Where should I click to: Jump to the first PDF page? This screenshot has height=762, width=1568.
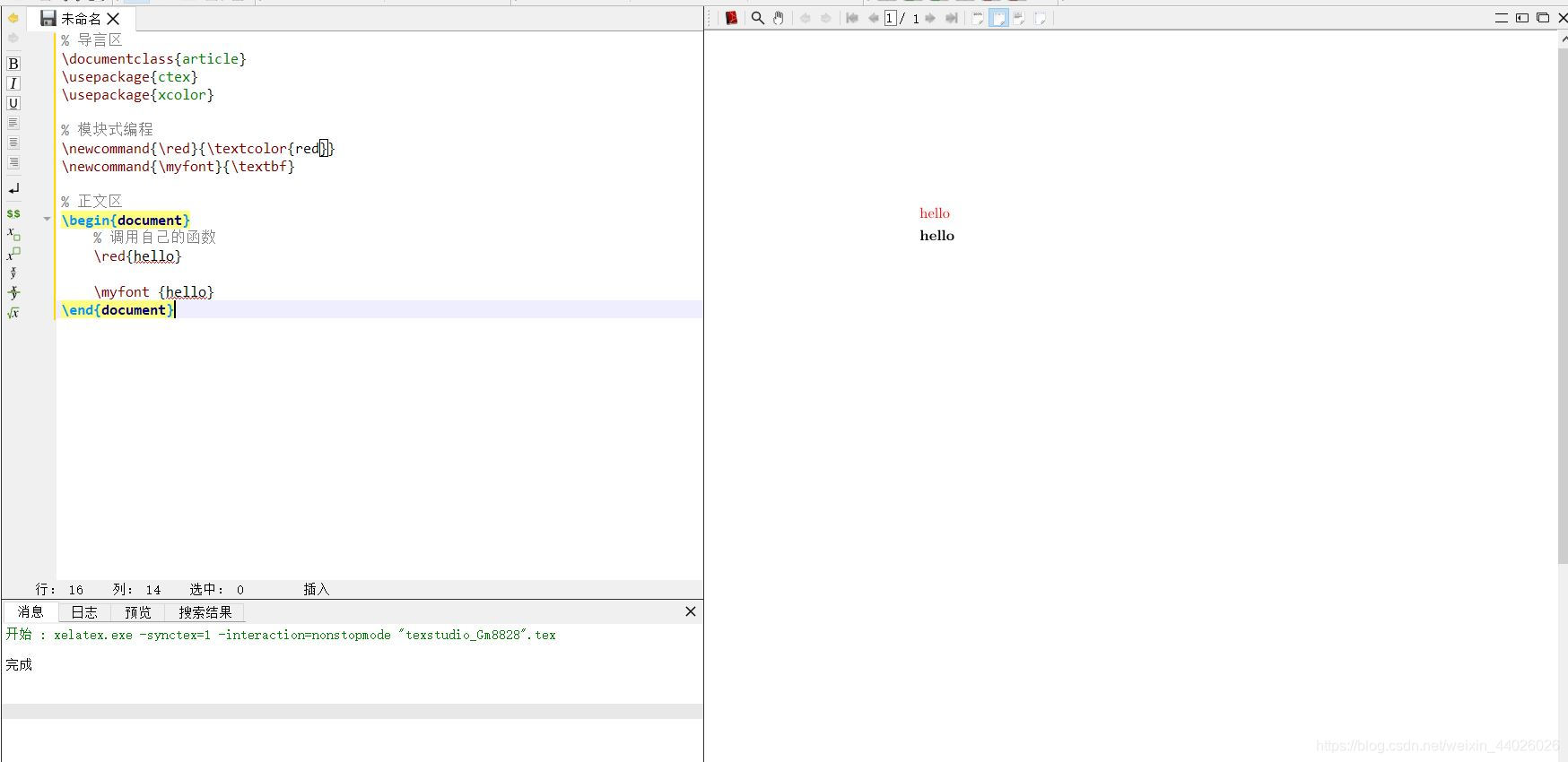tap(852, 18)
